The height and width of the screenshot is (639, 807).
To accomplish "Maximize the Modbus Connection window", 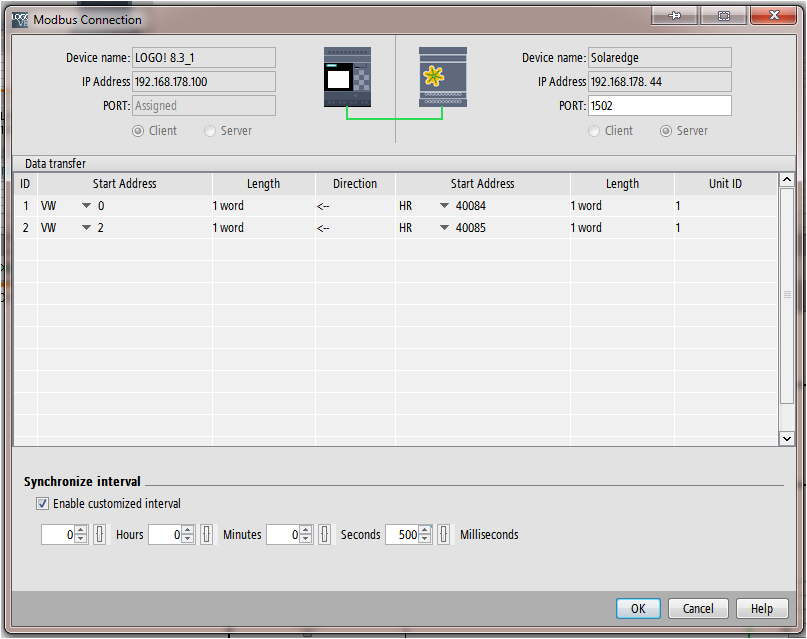I will tap(724, 15).
